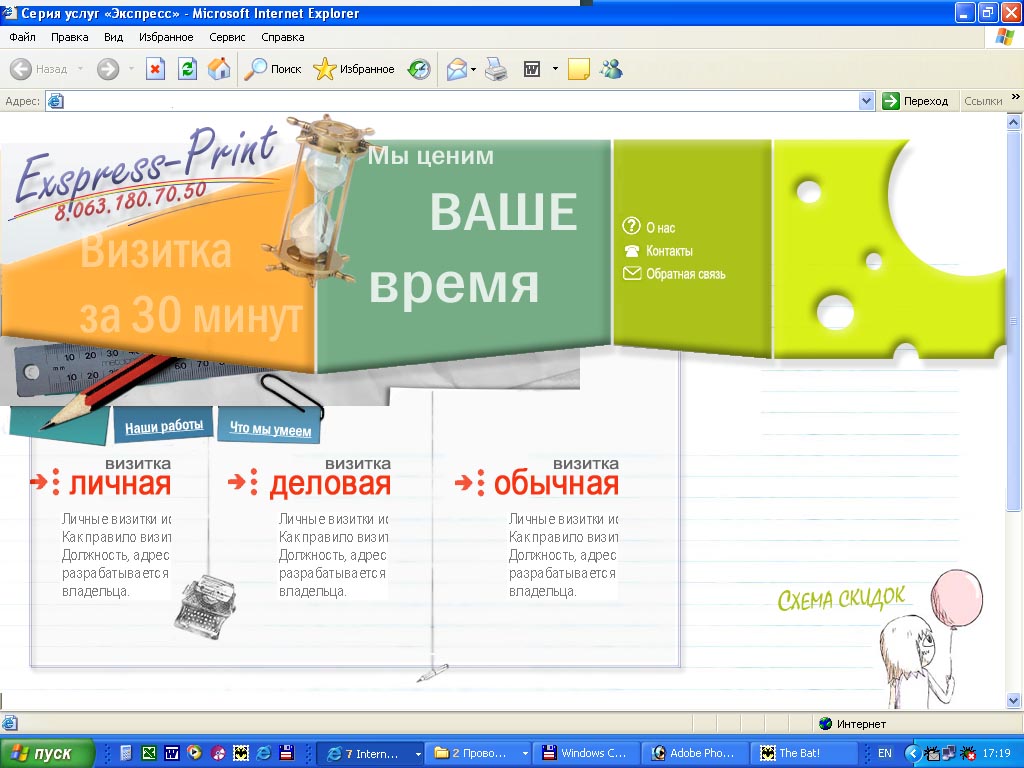Open History clock icon in toolbar
1024x768 pixels.
coord(419,69)
